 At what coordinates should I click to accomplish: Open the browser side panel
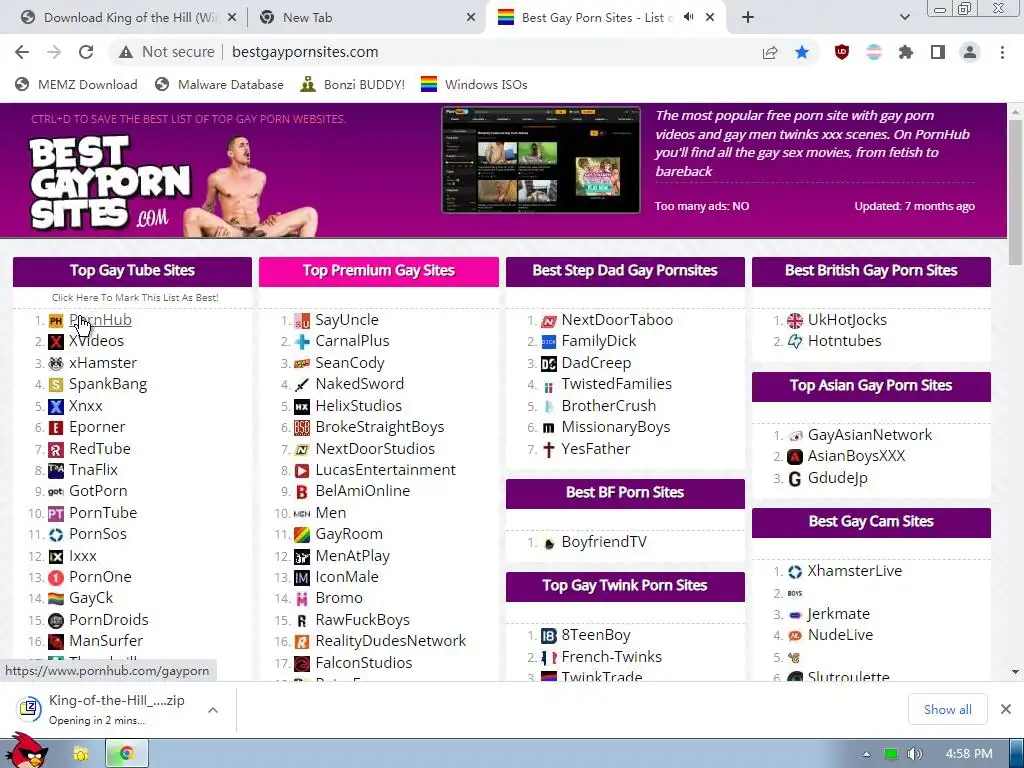pyautogui.click(x=938, y=52)
